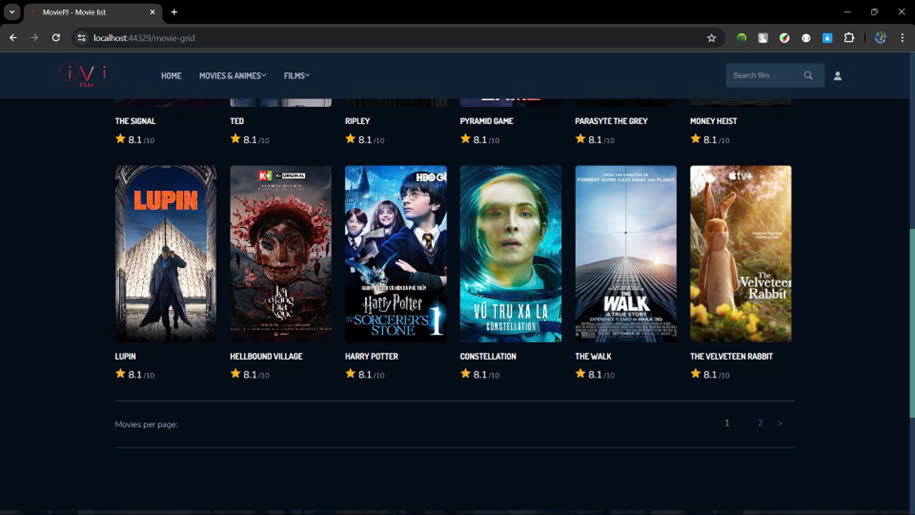Viewport: 915px width, 515px height.
Task: Click the CONSTELLATION title link
Action: (488, 356)
